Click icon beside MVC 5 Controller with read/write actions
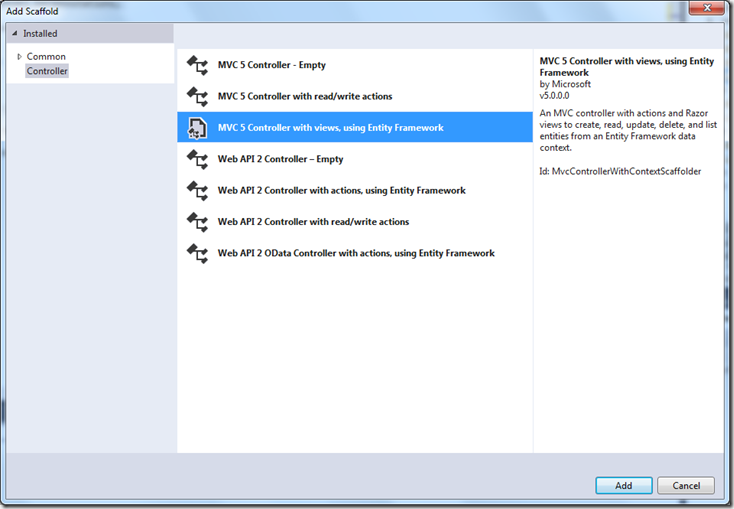This screenshot has height=509, width=734. pos(197,96)
